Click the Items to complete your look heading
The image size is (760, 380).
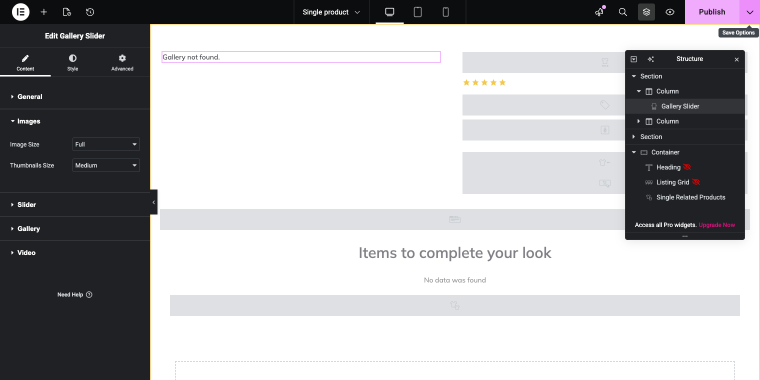point(455,253)
